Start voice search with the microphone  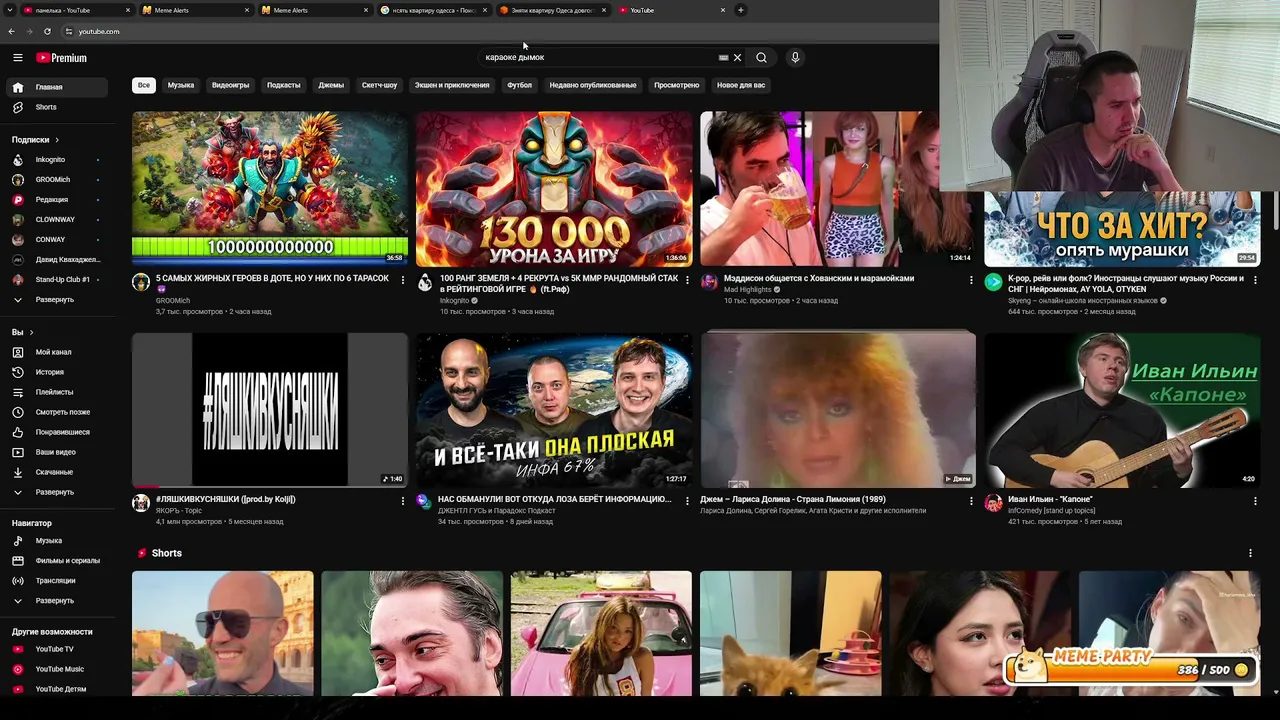pos(795,58)
